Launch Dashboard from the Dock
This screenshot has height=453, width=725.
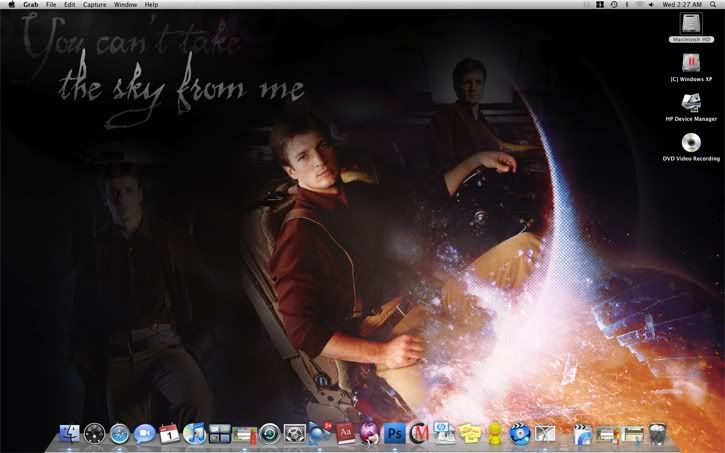point(94,435)
